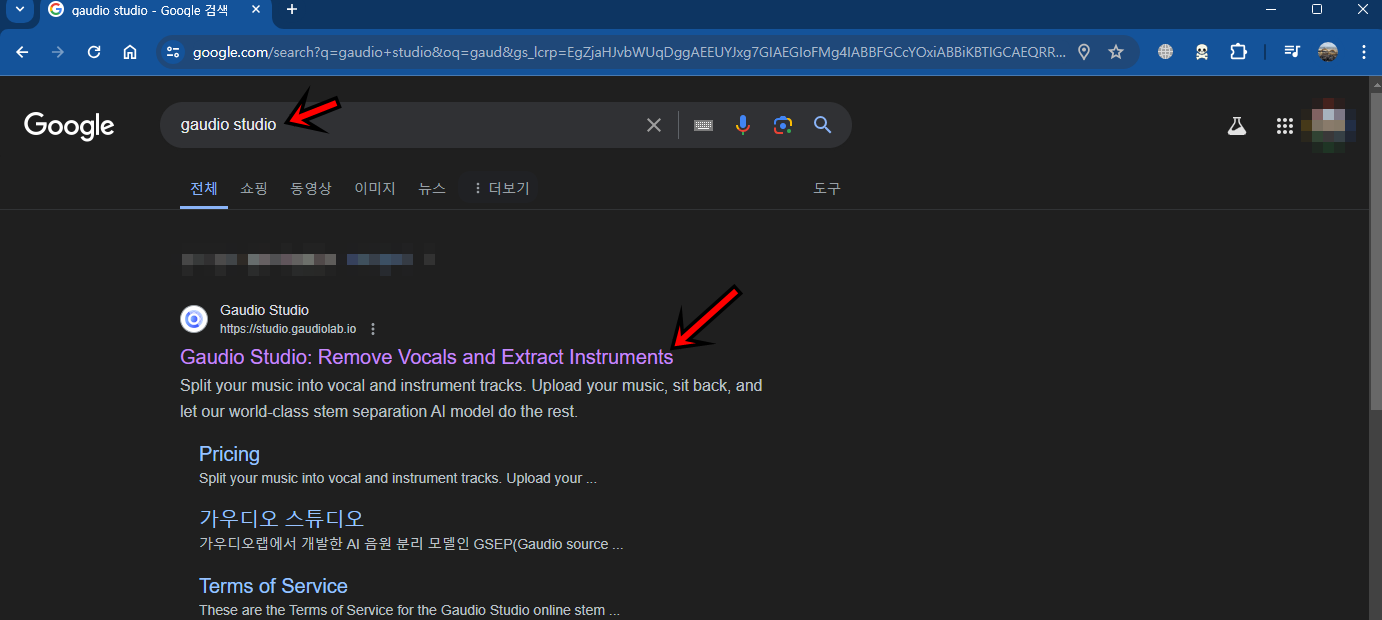Click the 'These are the Terms of Service' snippet
This screenshot has height=620, width=1382.
(x=409, y=610)
